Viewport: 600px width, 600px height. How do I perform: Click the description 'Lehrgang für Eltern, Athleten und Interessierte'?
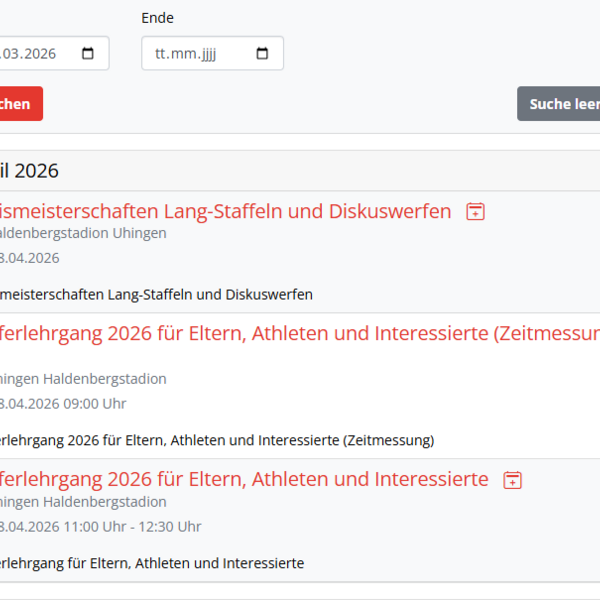[x=150, y=563]
